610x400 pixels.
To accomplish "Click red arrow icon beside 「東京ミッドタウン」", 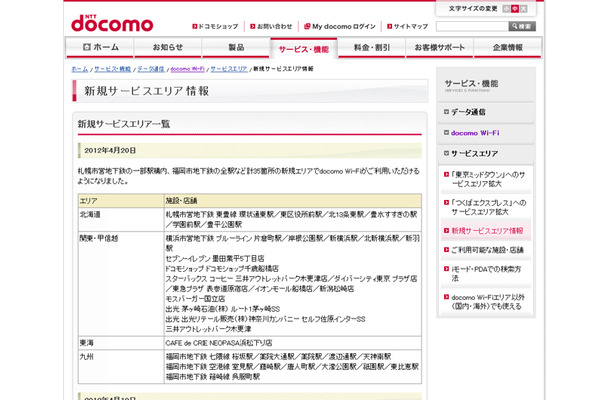I will 447,174.
